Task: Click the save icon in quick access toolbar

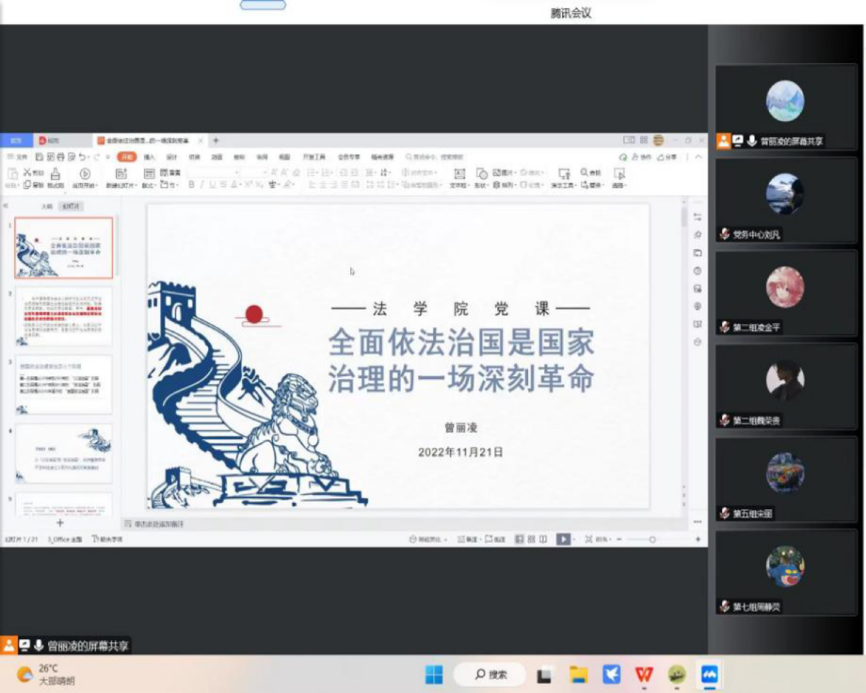Action: click(x=39, y=157)
